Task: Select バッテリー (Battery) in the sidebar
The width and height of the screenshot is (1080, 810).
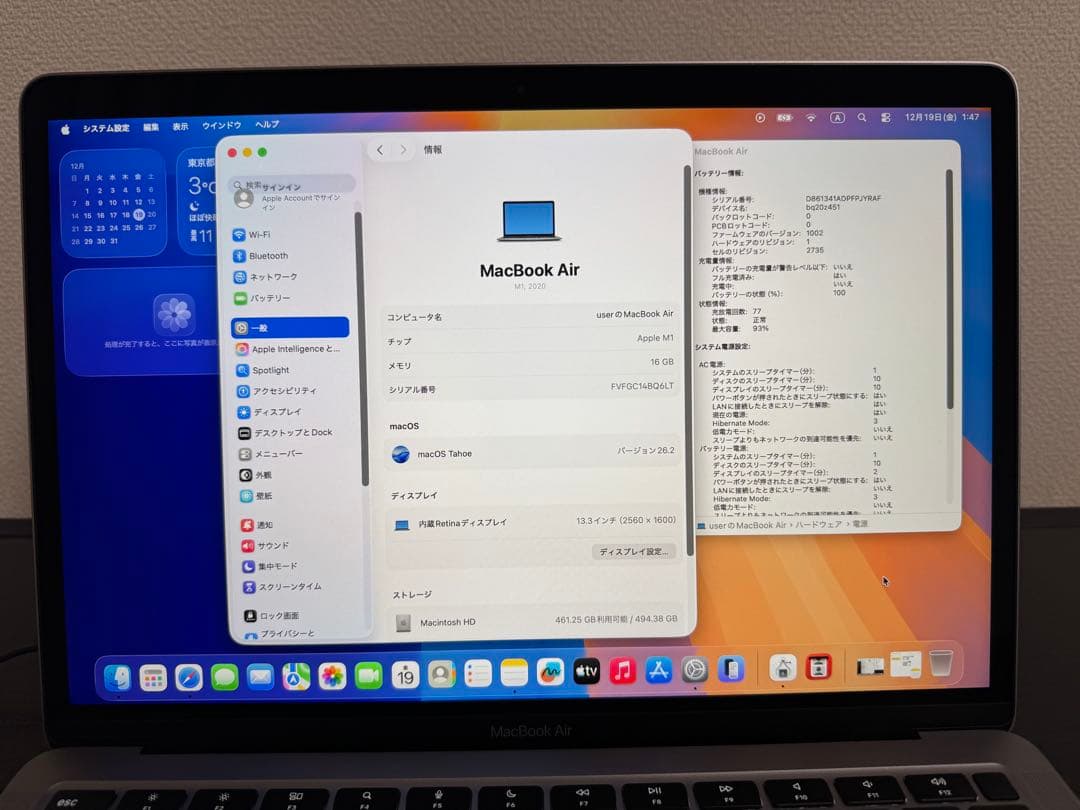Action: (265, 298)
